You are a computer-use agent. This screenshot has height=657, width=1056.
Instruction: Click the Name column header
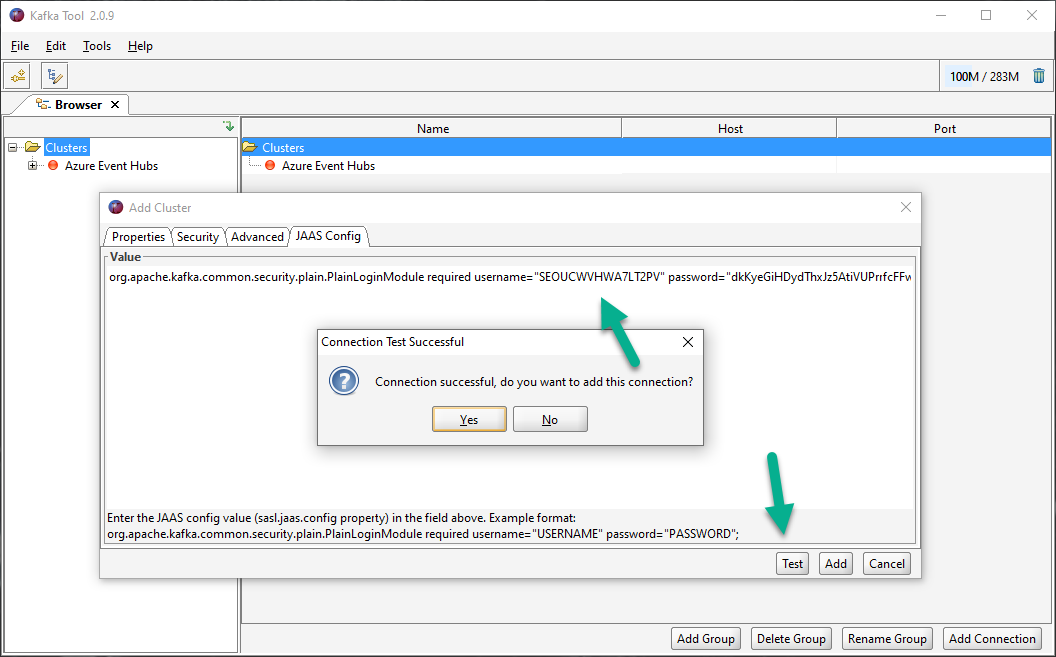coord(432,128)
